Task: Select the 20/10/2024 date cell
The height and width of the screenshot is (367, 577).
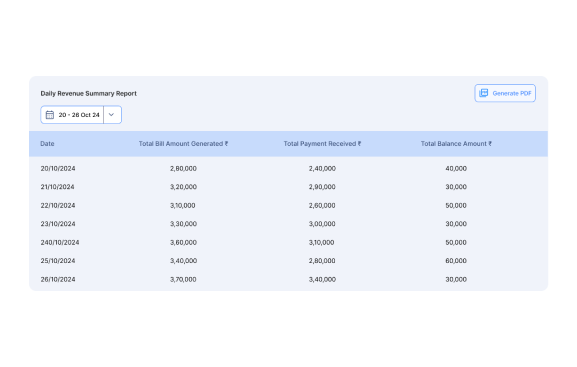Action: point(58,169)
